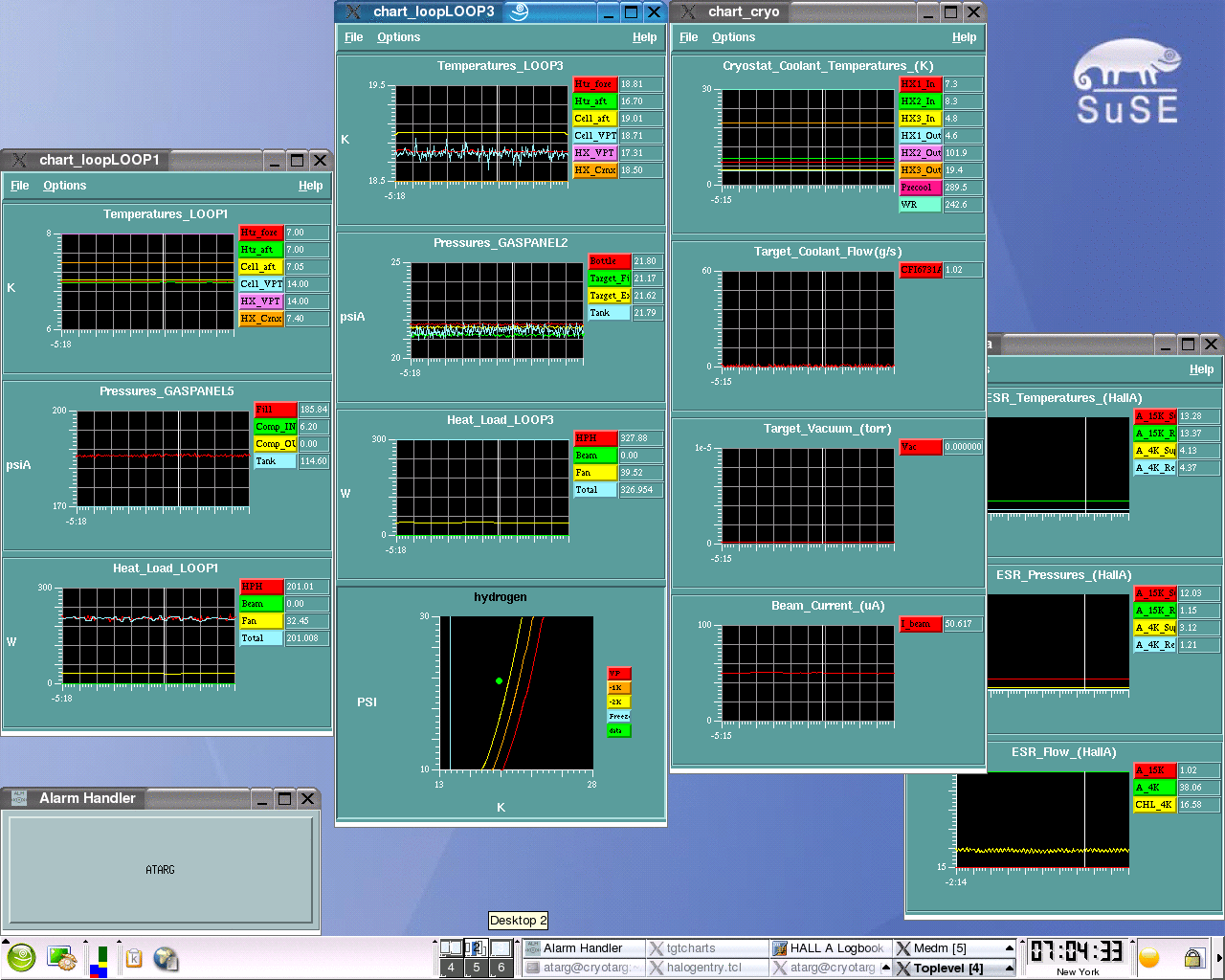Click the lock screen padlock icon
Image resolution: width=1225 pixels, height=980 pixels.
(x=1192, y=958)
